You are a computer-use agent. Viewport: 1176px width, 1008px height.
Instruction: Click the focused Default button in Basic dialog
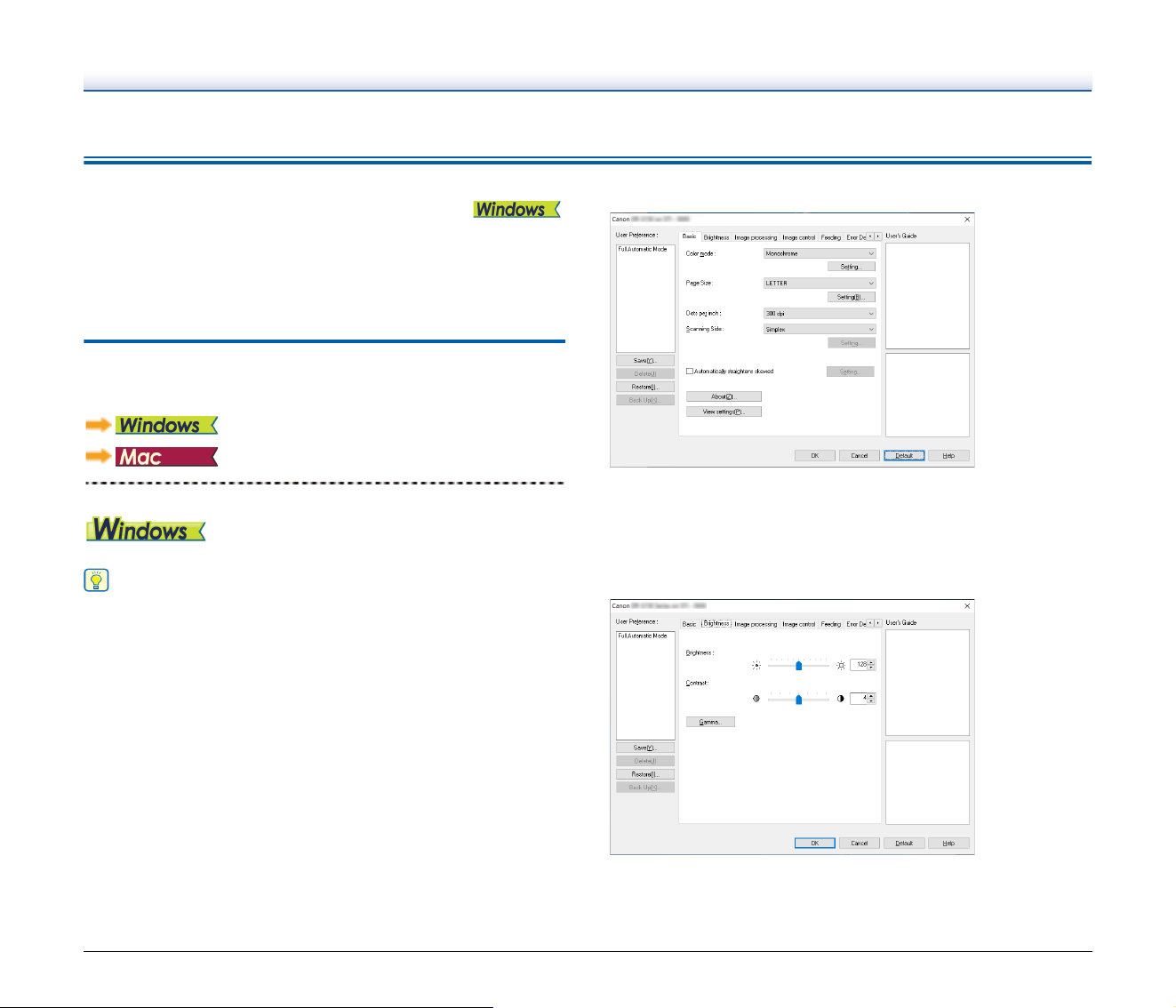[904, 455]
